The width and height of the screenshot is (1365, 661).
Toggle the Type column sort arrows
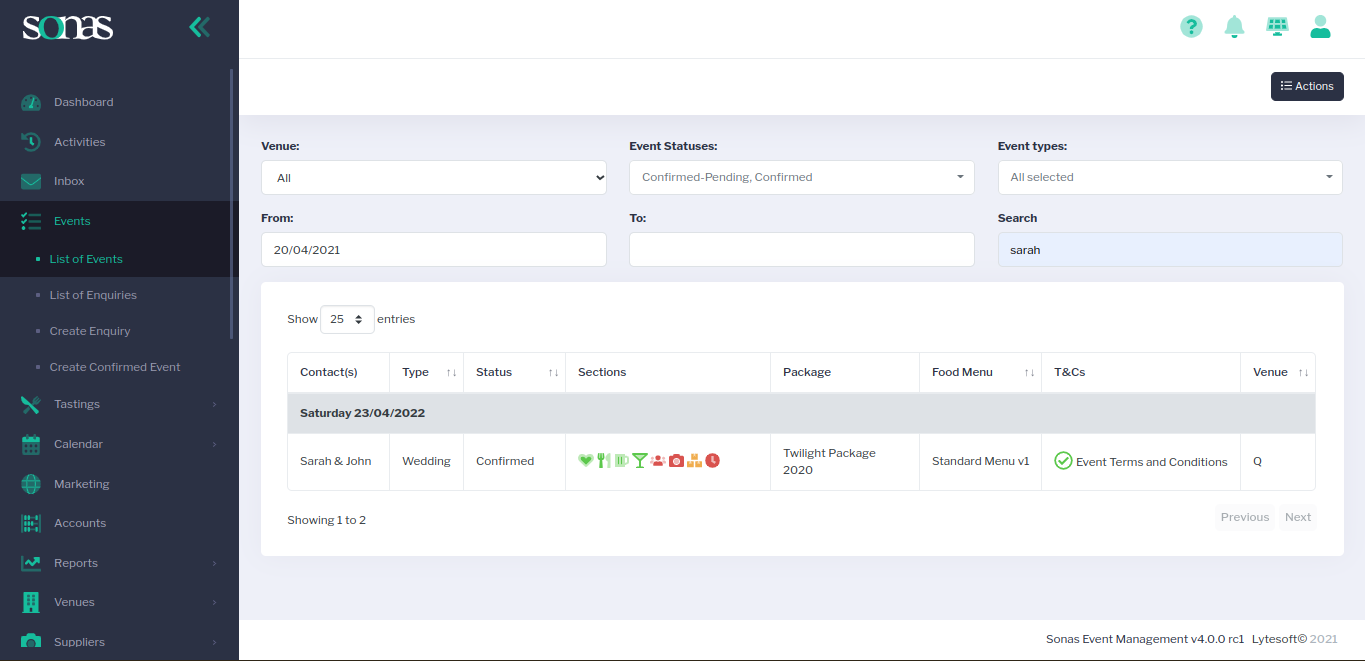tap(450, 372)
